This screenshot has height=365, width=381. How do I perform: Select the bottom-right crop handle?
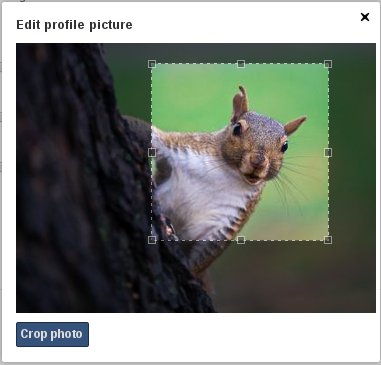pos(328,240)
